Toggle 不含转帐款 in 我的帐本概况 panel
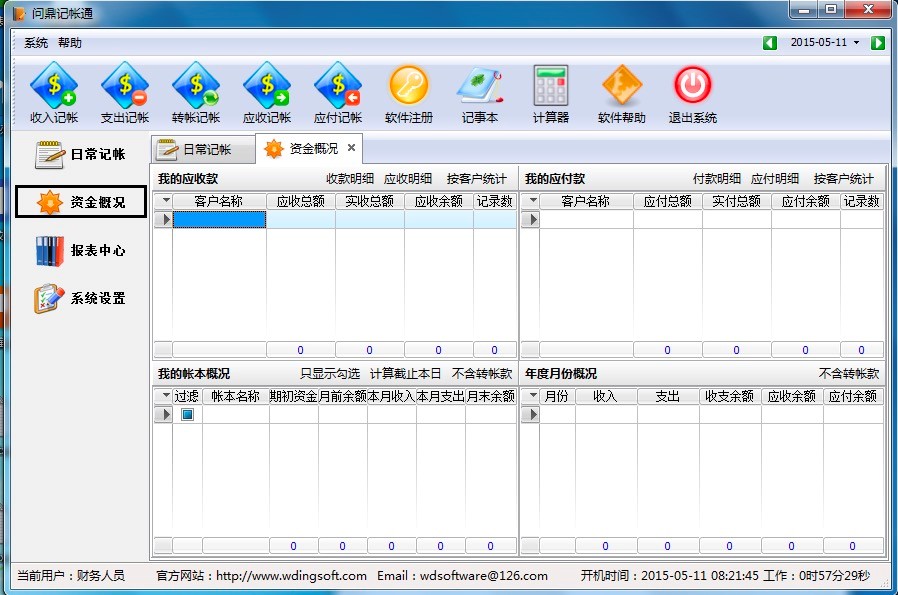 coord(482,374)
